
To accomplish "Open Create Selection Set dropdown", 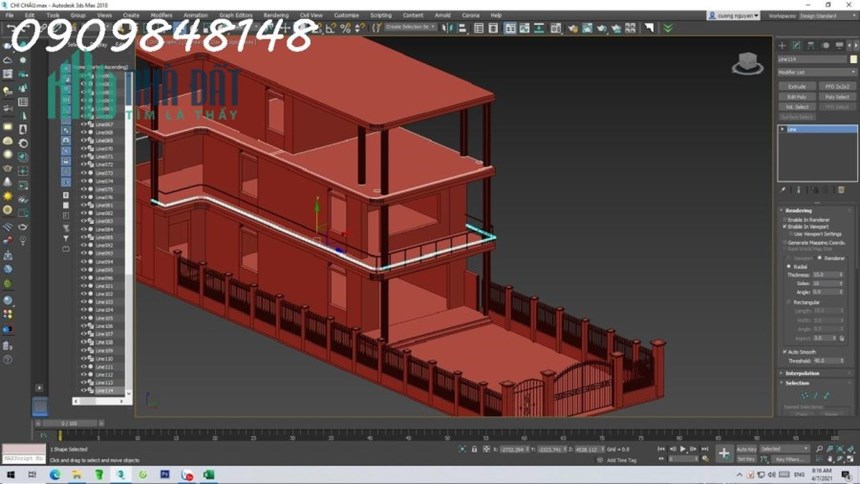I will pyautogui.click(x=410, y=27).
